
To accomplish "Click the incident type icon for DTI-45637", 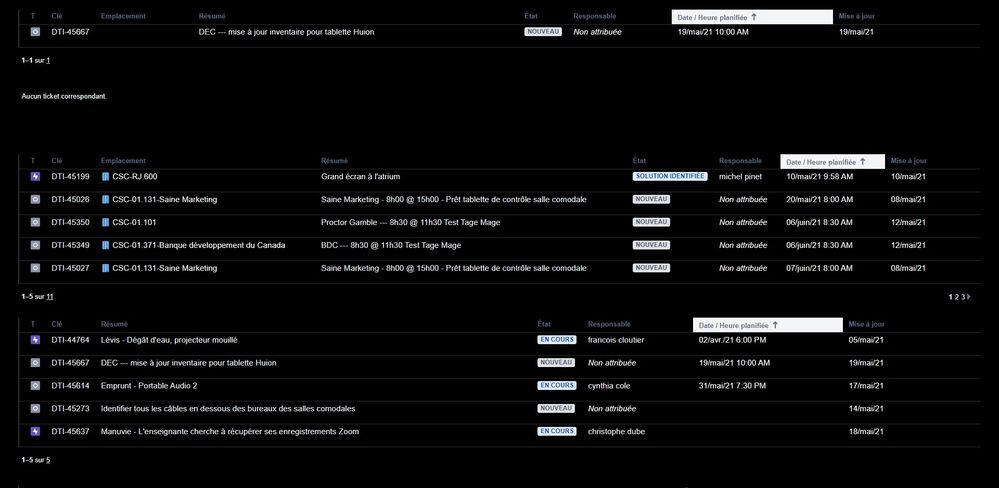I will coord(35,432).
